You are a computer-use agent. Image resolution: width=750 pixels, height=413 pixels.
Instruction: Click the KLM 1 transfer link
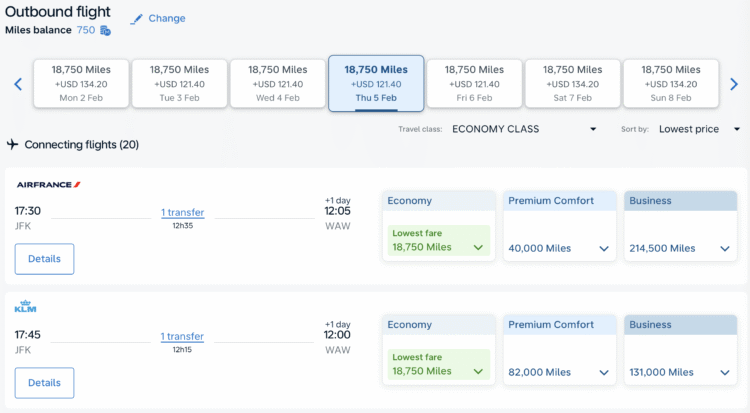182,336
